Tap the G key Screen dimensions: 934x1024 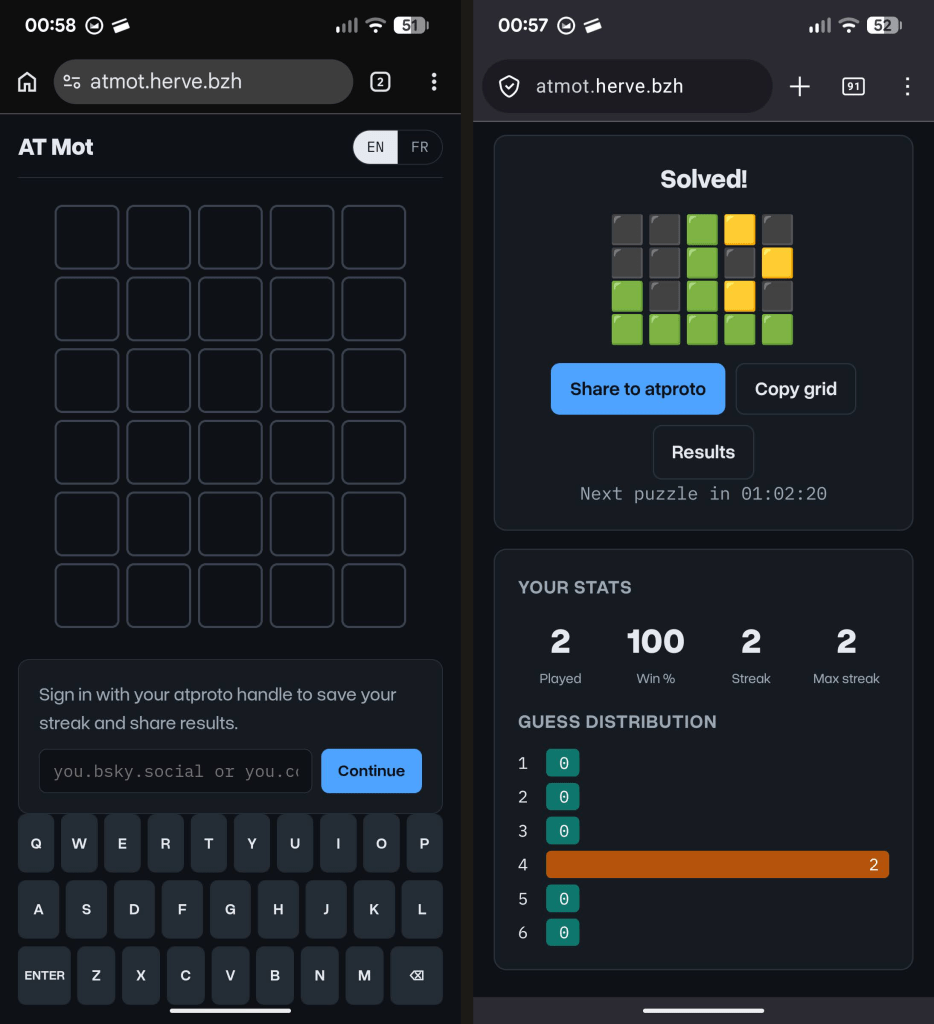click(x=230, y=909)
